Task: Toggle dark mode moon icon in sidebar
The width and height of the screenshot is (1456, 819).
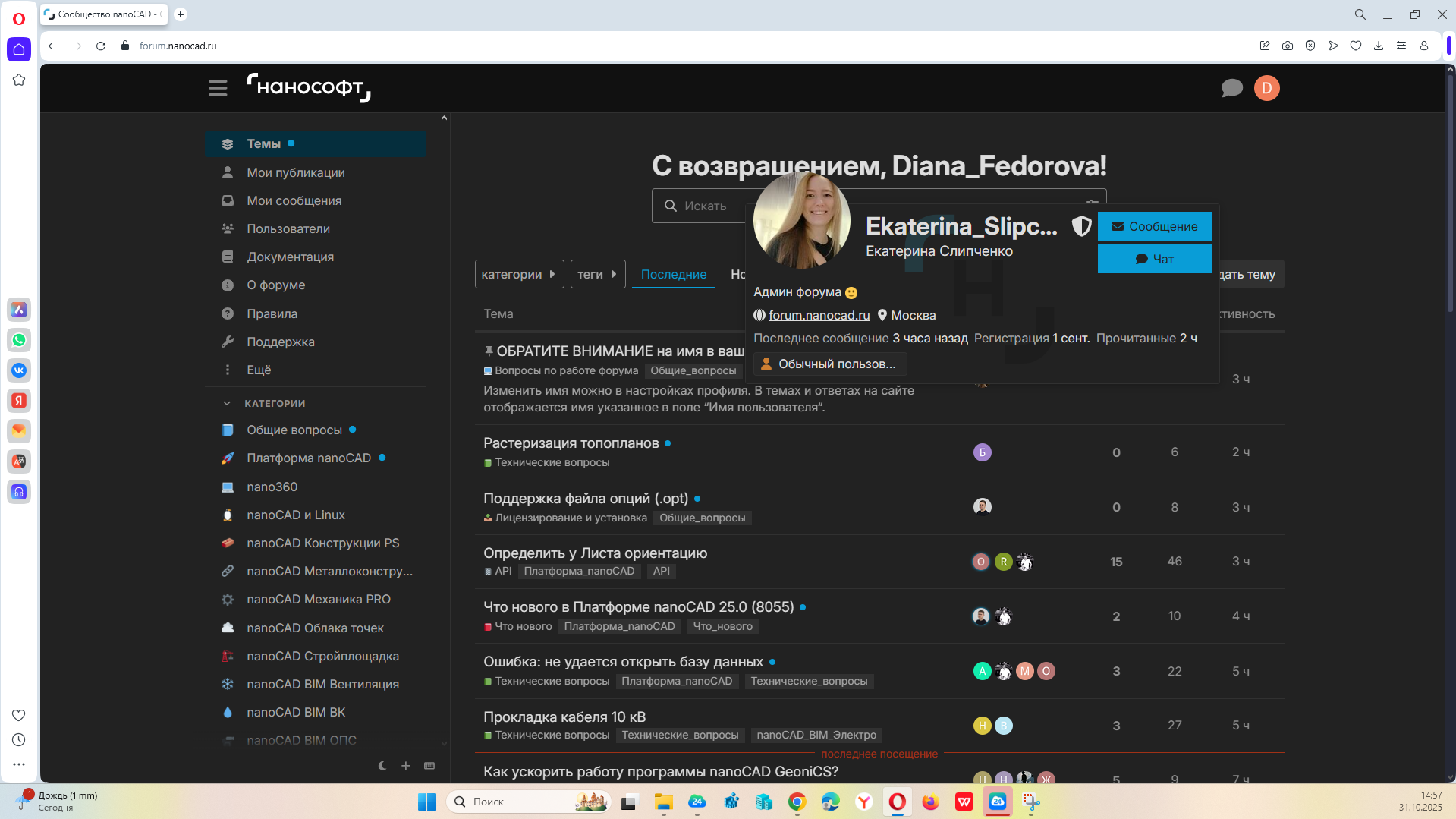Action: (382, 766)
